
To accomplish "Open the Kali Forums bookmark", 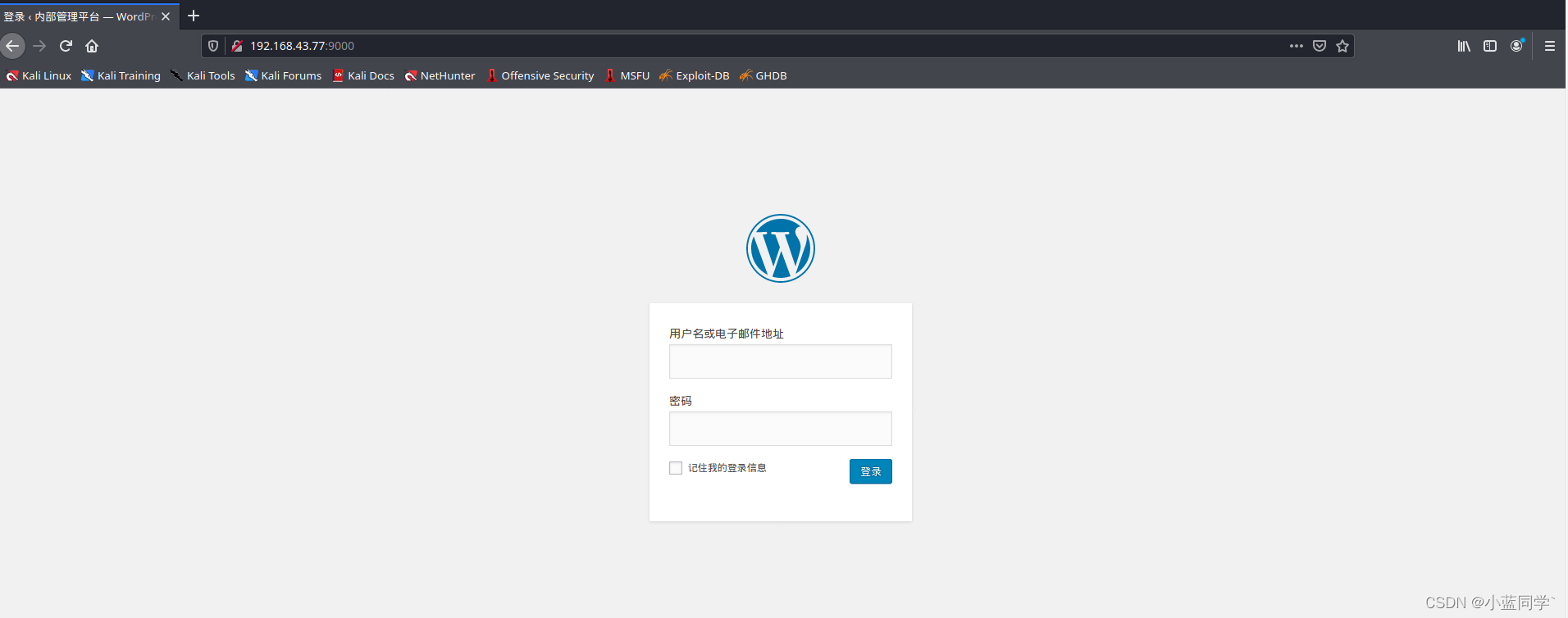I will click(x=284, y=75).
